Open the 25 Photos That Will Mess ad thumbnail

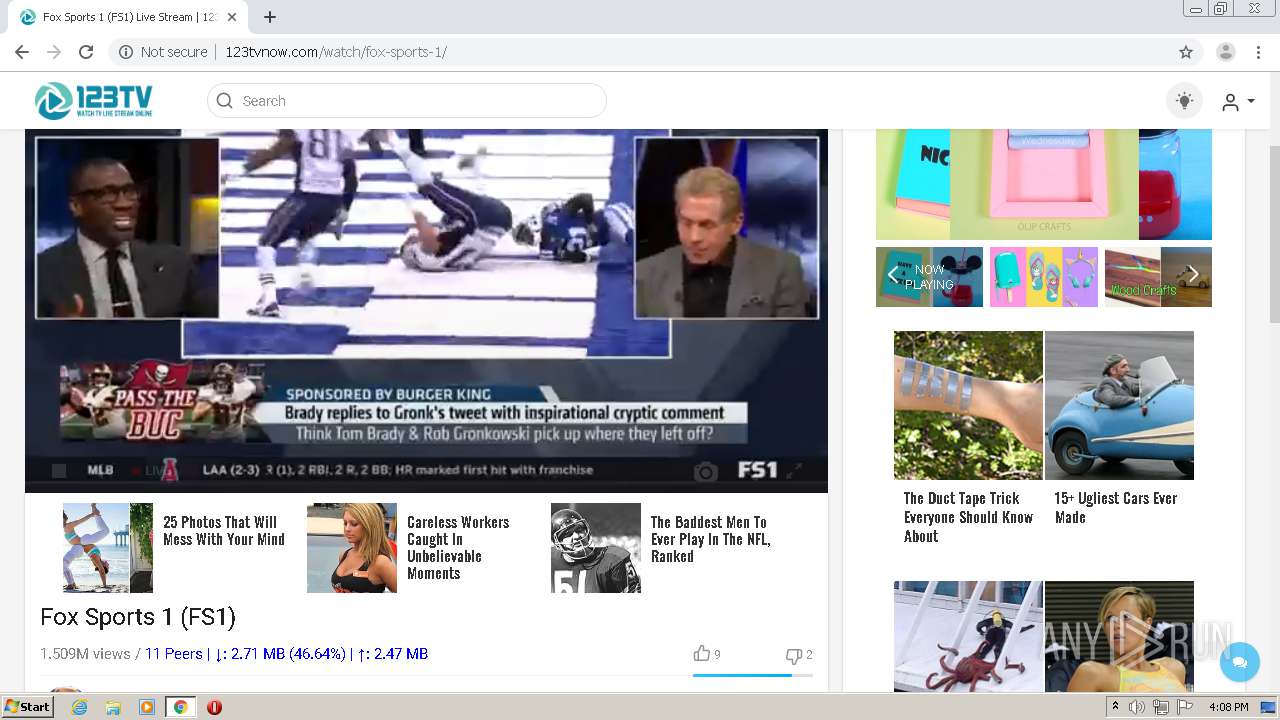[108, 548]
